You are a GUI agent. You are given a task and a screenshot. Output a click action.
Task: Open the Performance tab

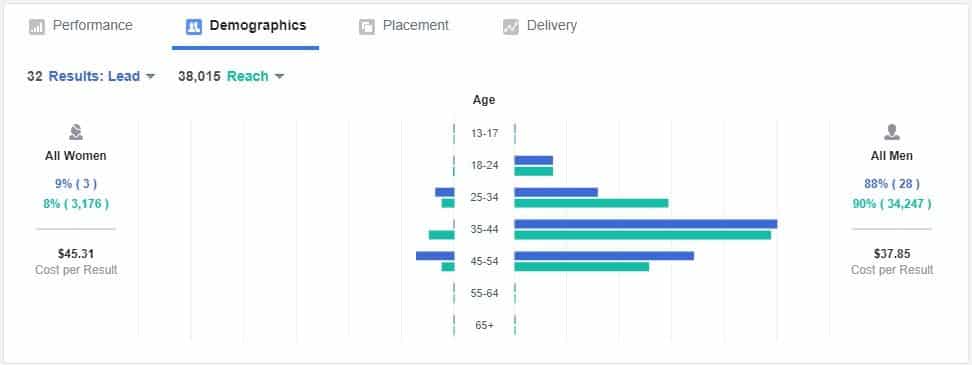pyautogui.click(x=81, y=26)
